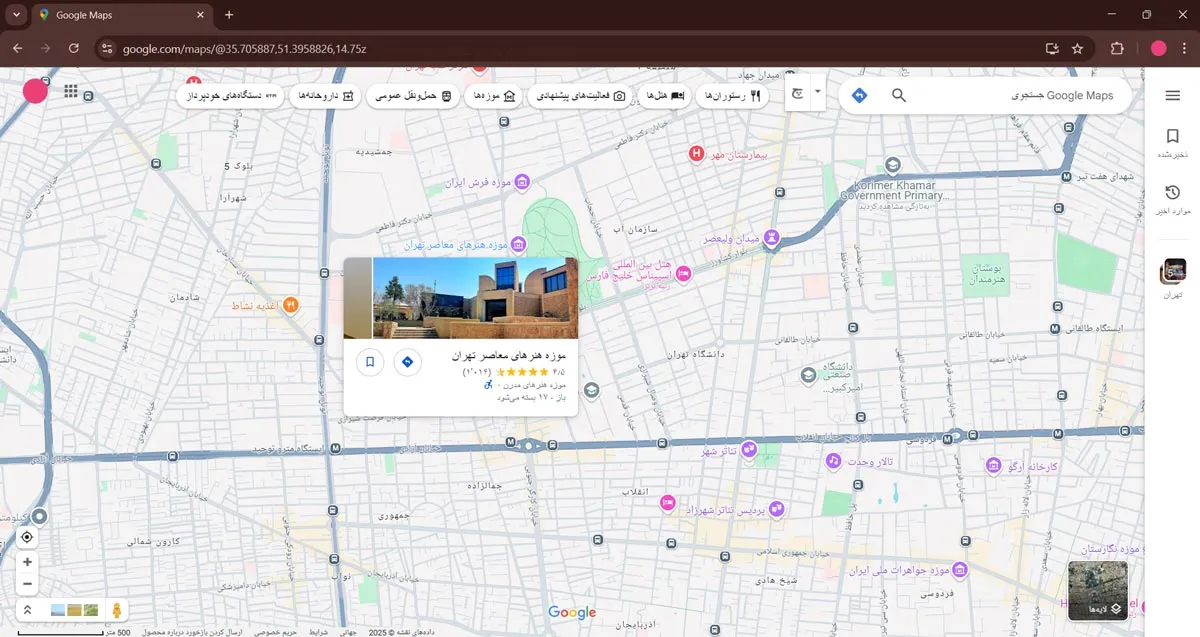
Task: Open the Layers map type switcher
Action: pos(1098,591)
